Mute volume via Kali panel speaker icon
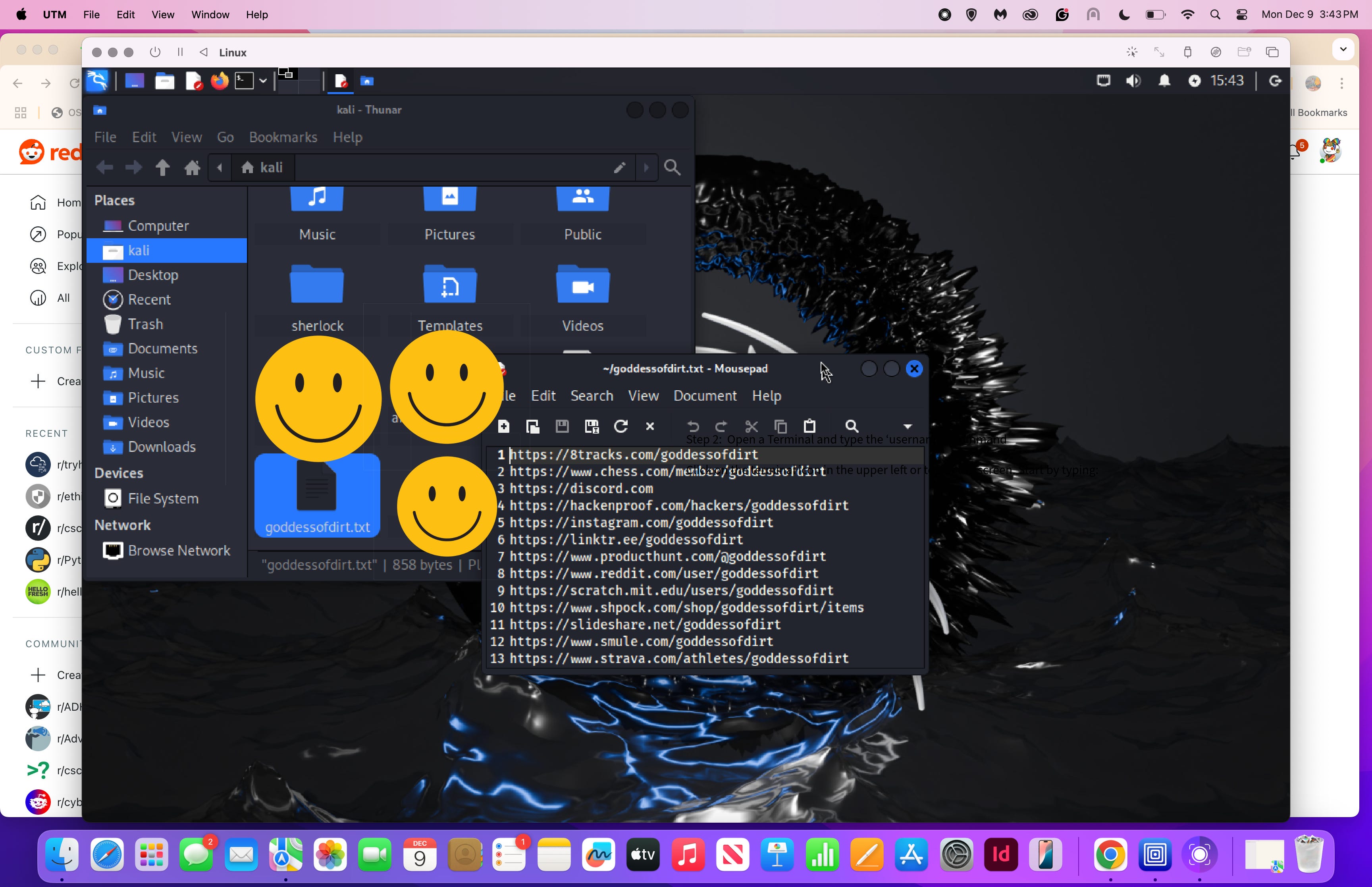Image resolution: width=1372 pixels, height=887 pixels. point(1133,81)
